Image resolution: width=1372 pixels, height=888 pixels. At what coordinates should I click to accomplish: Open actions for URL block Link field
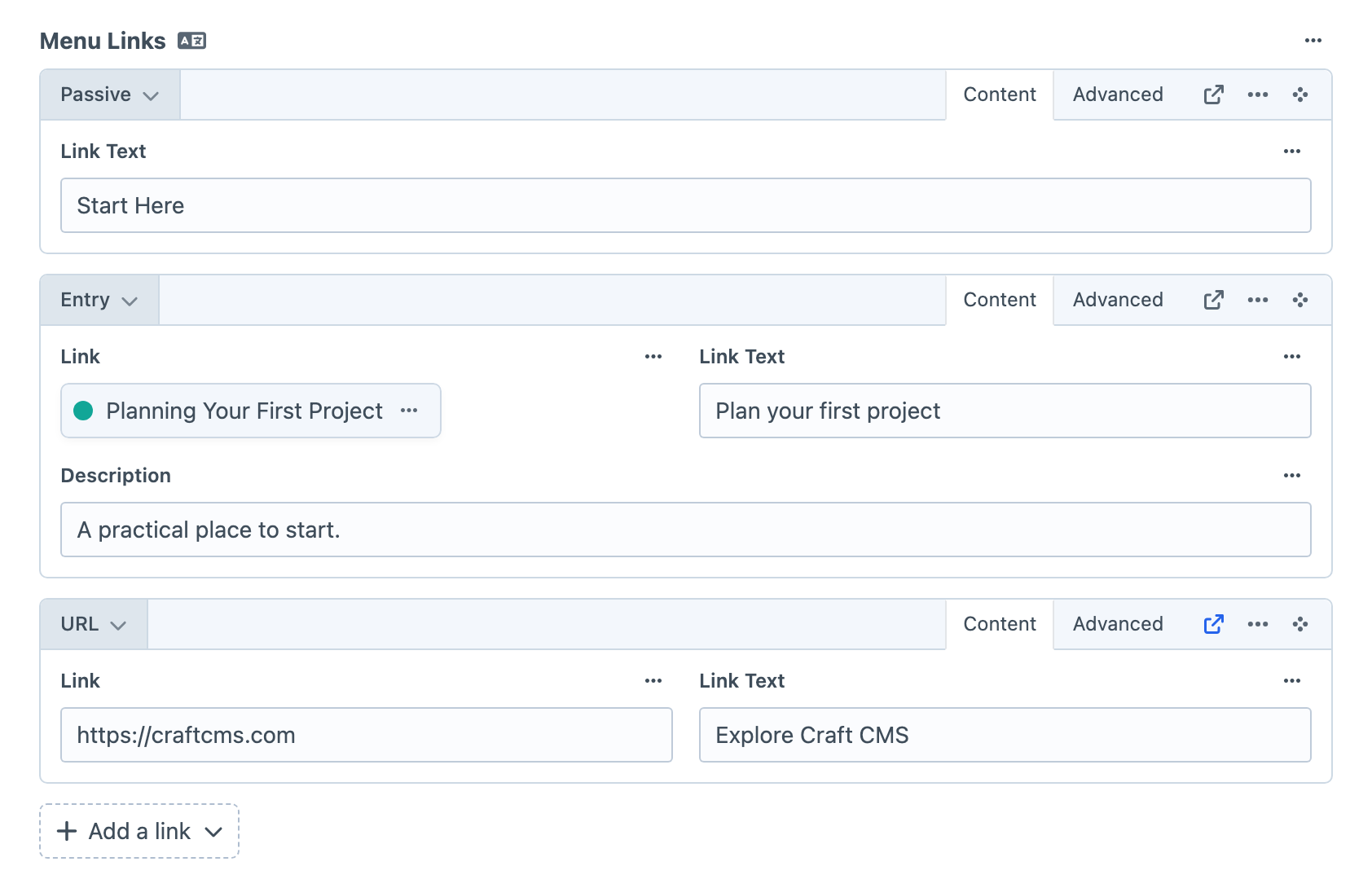(653, 681)
